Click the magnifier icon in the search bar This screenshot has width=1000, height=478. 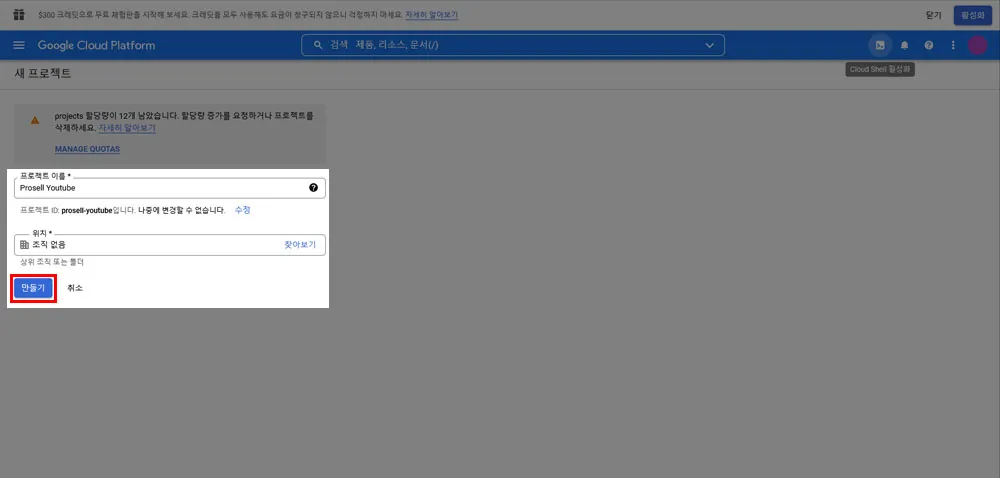pos(318,45)
